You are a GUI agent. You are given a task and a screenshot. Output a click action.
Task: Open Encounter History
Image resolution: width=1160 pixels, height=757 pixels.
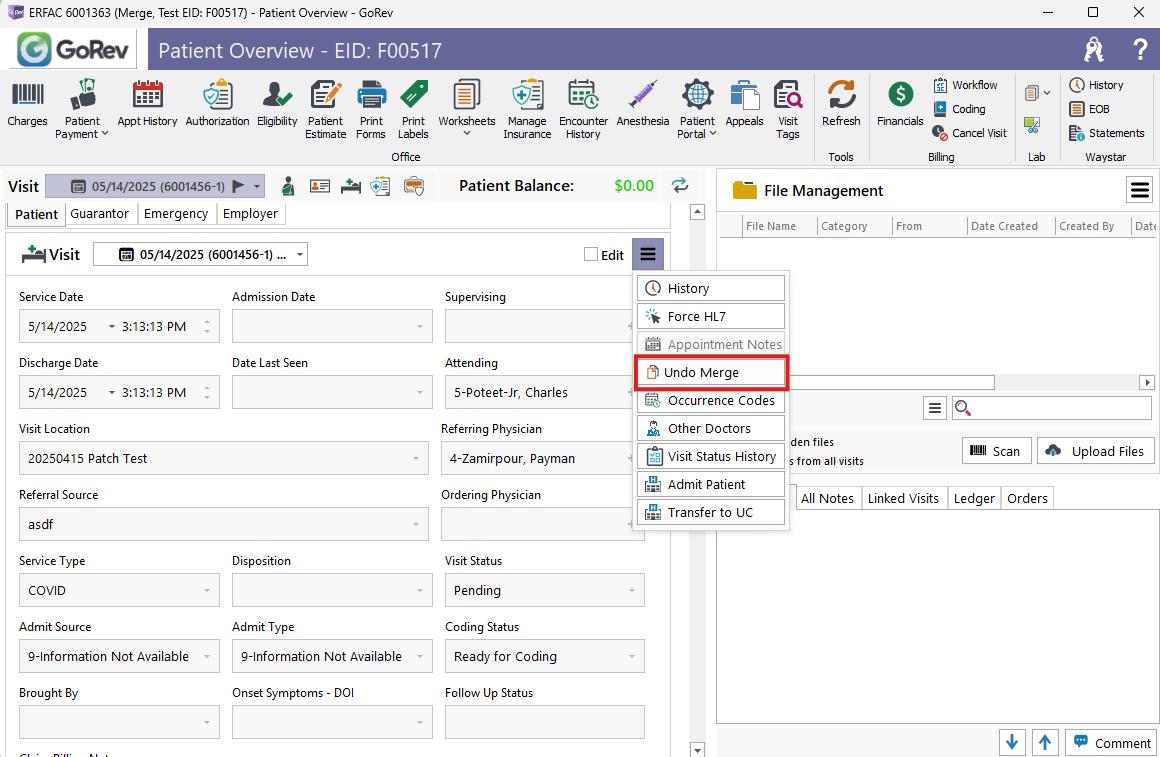pos(583,109)
